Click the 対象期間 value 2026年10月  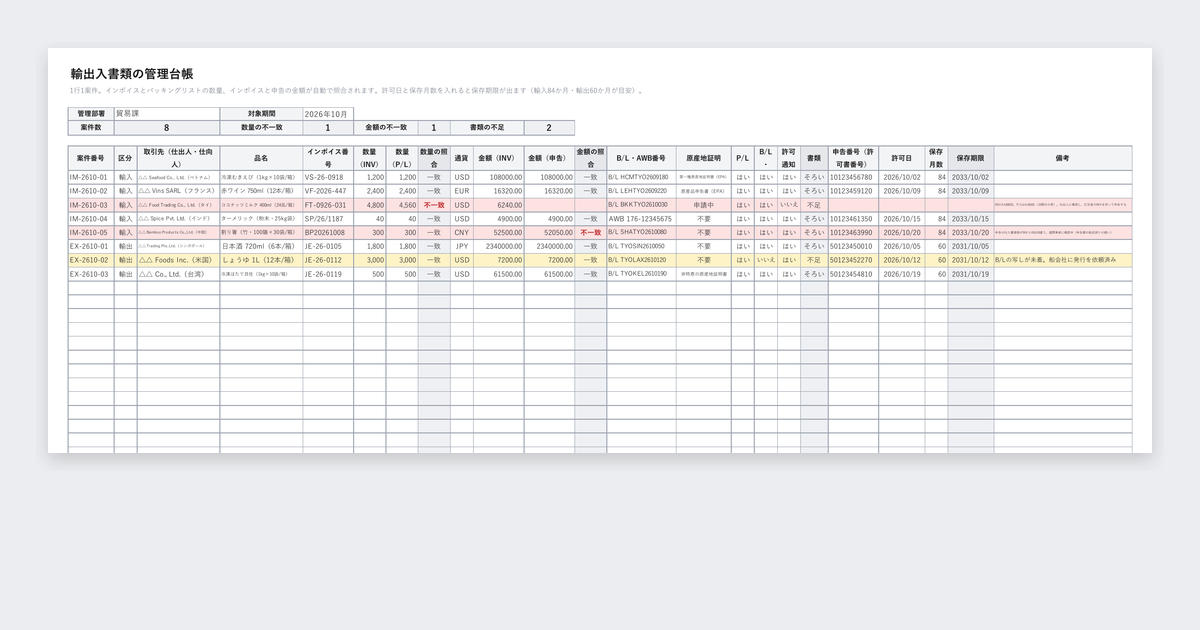coord(327,114)
